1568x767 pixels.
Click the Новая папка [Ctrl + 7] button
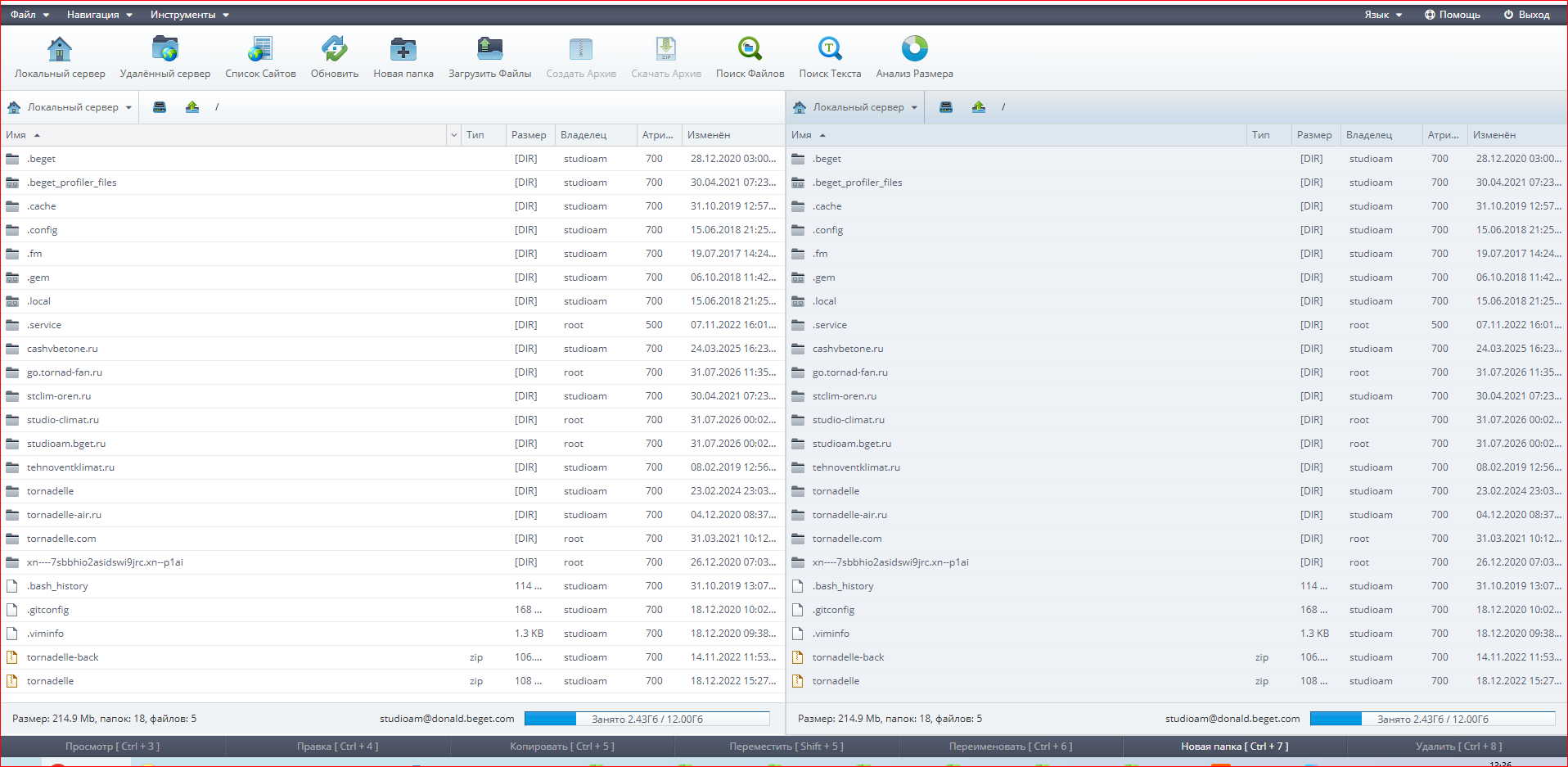point(1235,747)
